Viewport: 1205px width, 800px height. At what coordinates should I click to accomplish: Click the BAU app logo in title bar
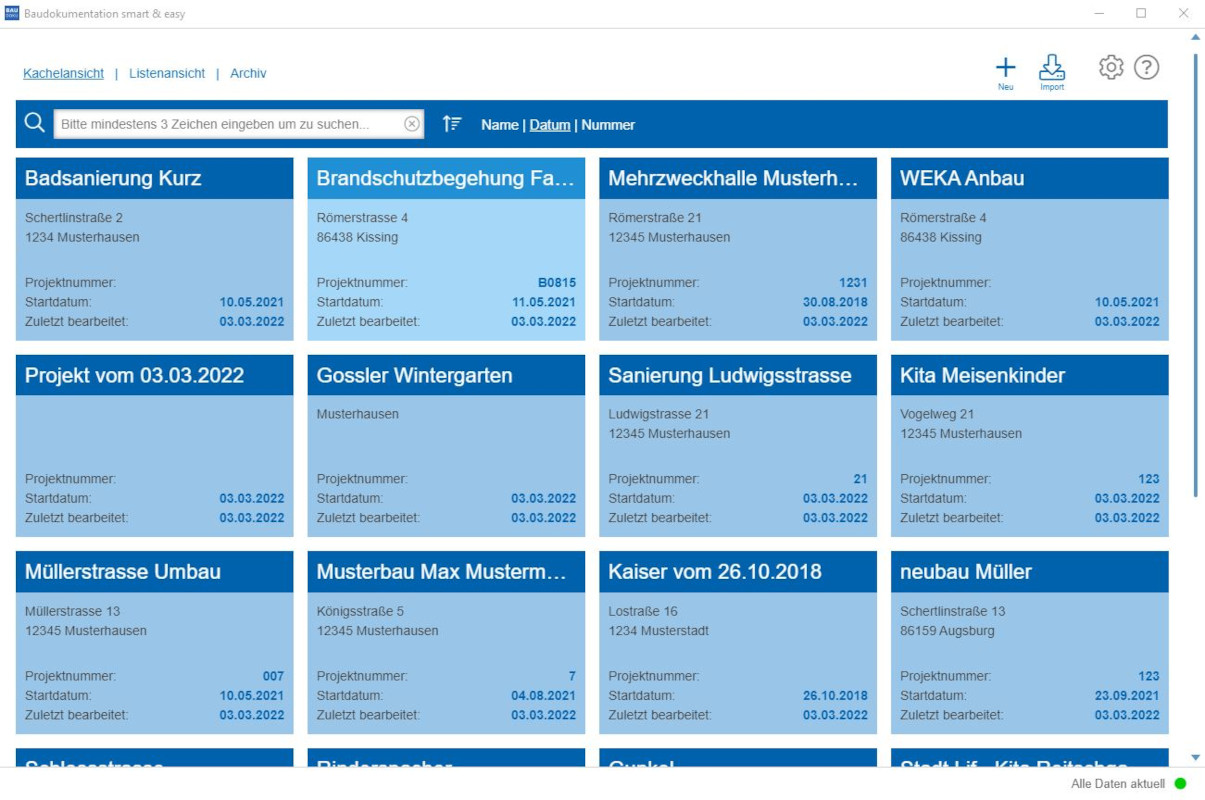12,14
